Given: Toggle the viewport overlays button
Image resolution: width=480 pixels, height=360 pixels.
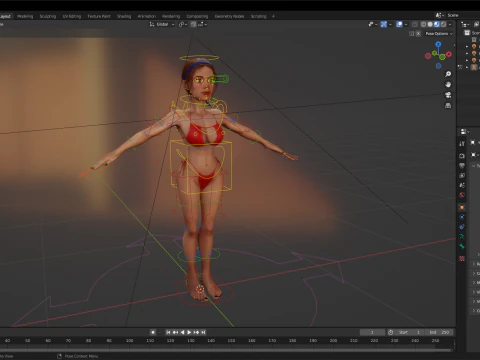Looking at the screenshot, I should 399,24.
